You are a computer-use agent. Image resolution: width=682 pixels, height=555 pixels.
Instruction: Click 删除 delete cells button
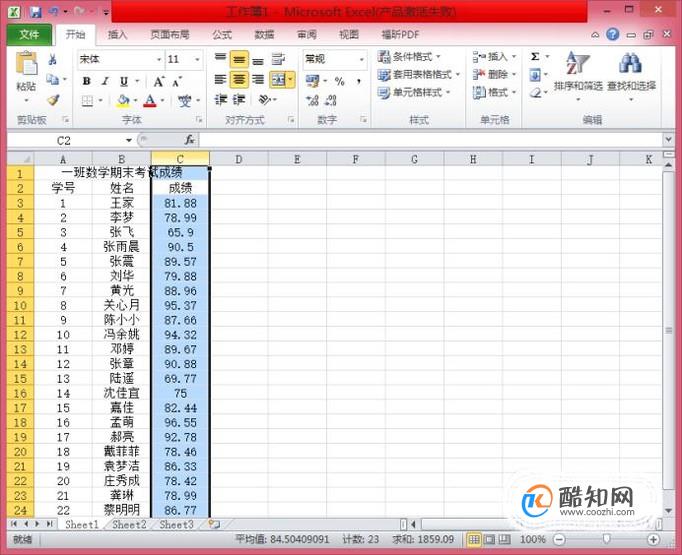(494, 75)
